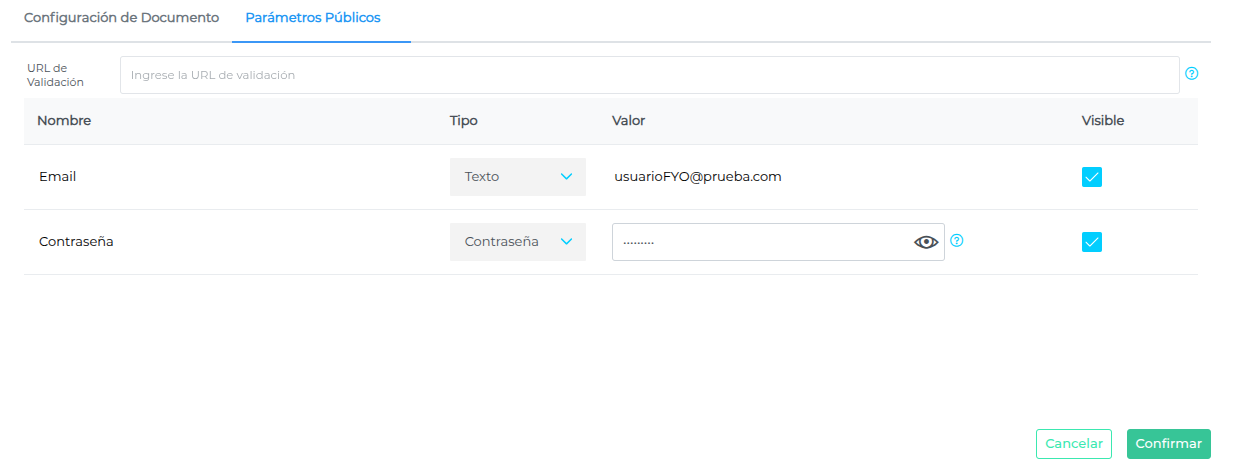Screen dimensions: 1233x475
Task: Select the Email parameter name cell
Action: [x=58, y=177]
